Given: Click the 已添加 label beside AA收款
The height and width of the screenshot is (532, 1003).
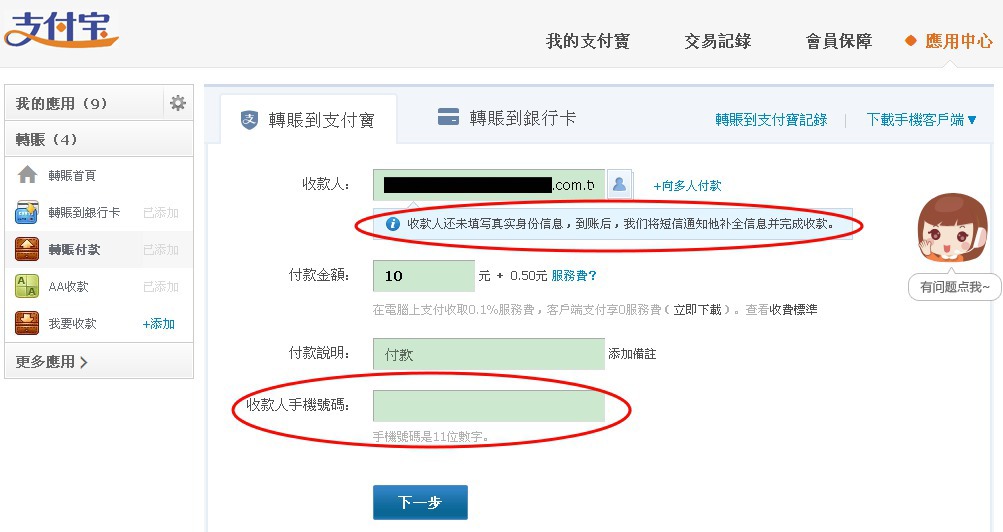Looking at the screenshot, I should pos(161,286).
